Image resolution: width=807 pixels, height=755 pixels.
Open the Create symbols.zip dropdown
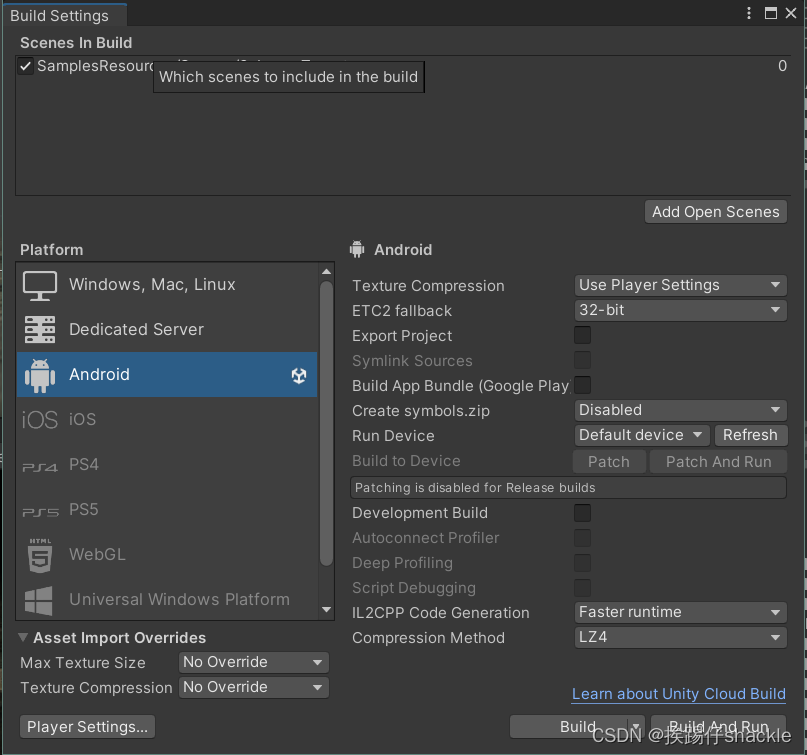[680, 410]
